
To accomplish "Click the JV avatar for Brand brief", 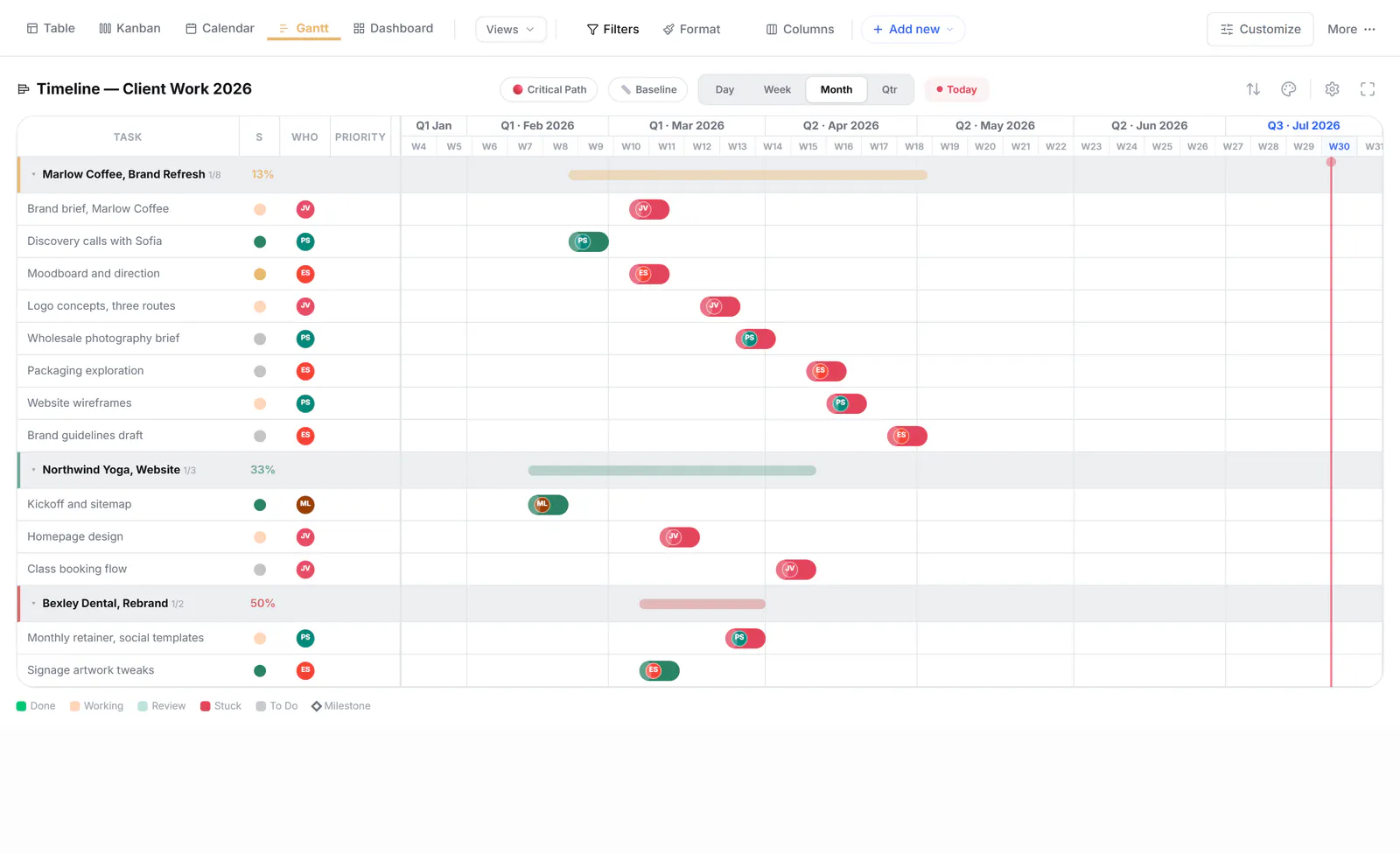I will pos(305,209).
